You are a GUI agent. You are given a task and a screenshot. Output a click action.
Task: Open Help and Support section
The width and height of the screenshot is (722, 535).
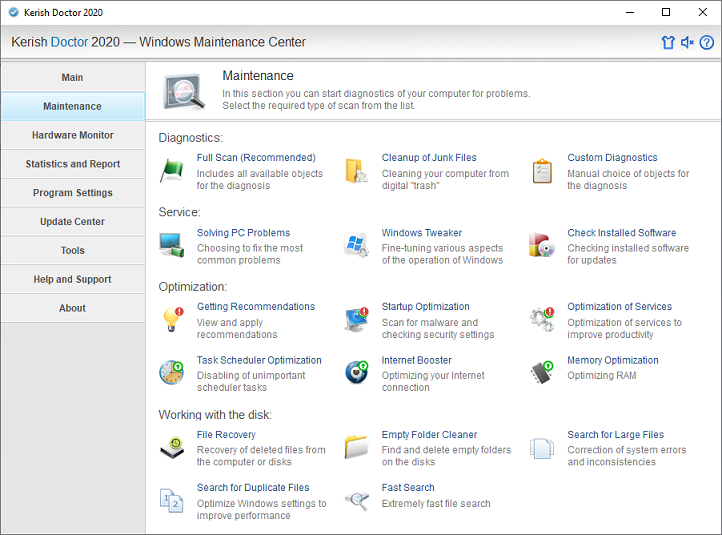(72, 279)
